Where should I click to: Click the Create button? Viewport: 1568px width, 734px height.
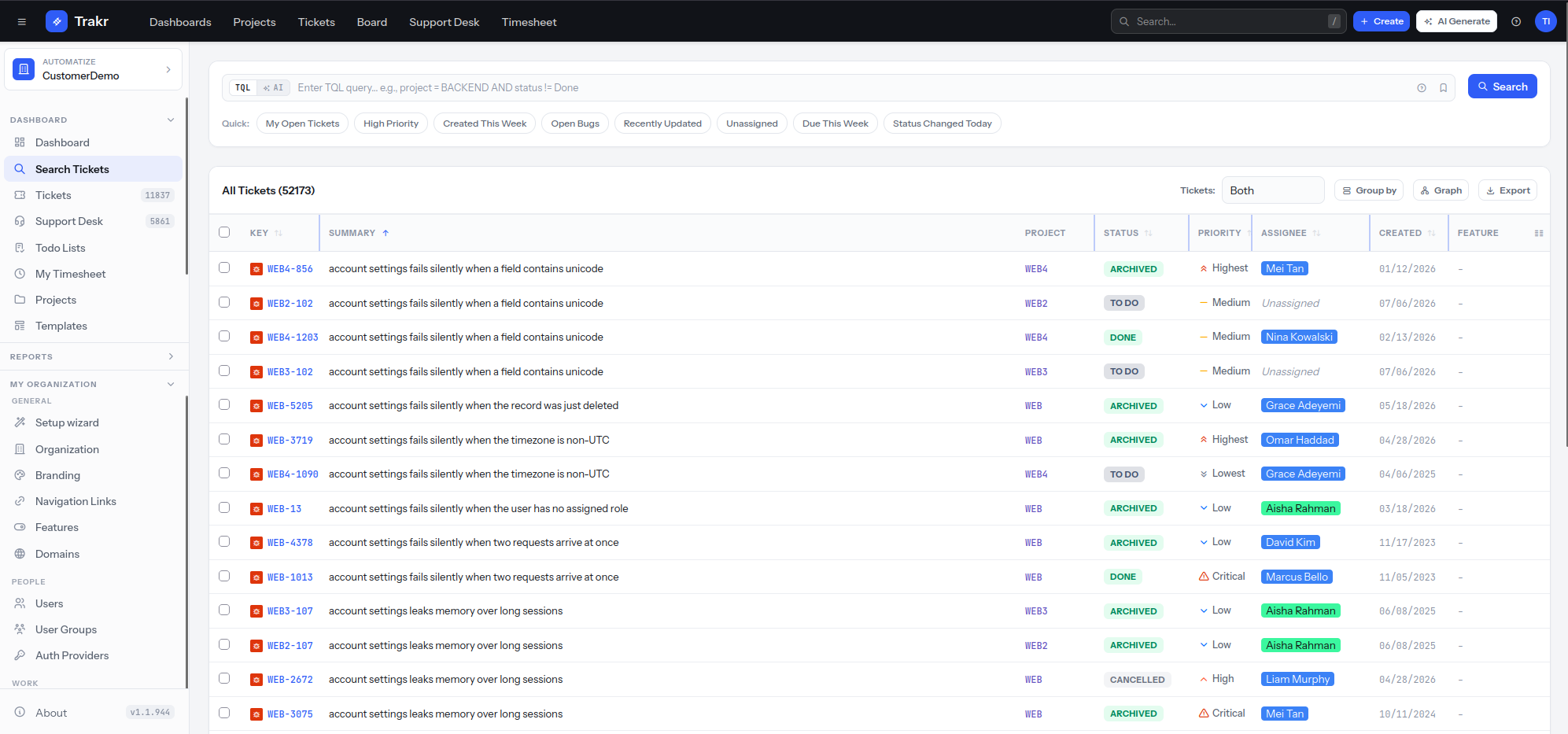coord(1382,21)
